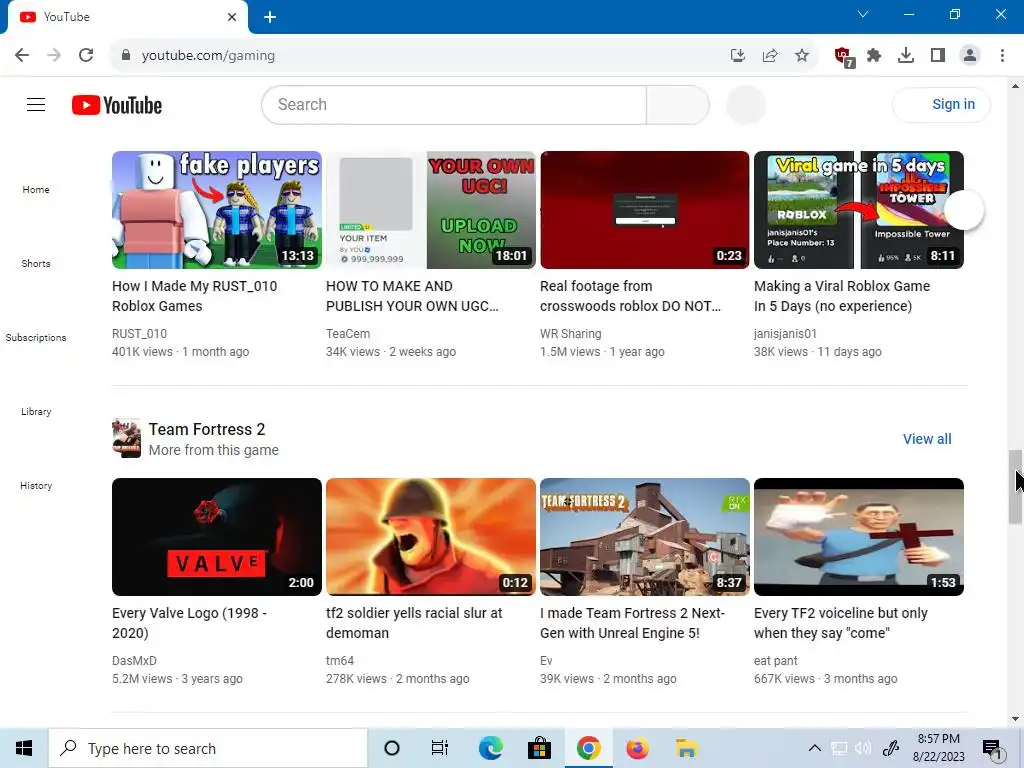Open Shorts from the sidebar
Screen dimensions: 1024x768
click(x=36, y=263)
